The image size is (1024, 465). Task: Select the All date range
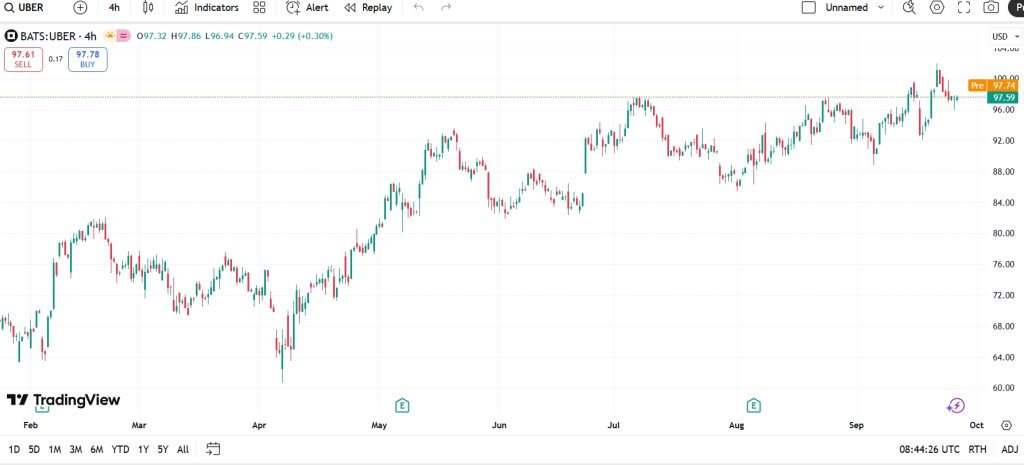pos(184,449)
